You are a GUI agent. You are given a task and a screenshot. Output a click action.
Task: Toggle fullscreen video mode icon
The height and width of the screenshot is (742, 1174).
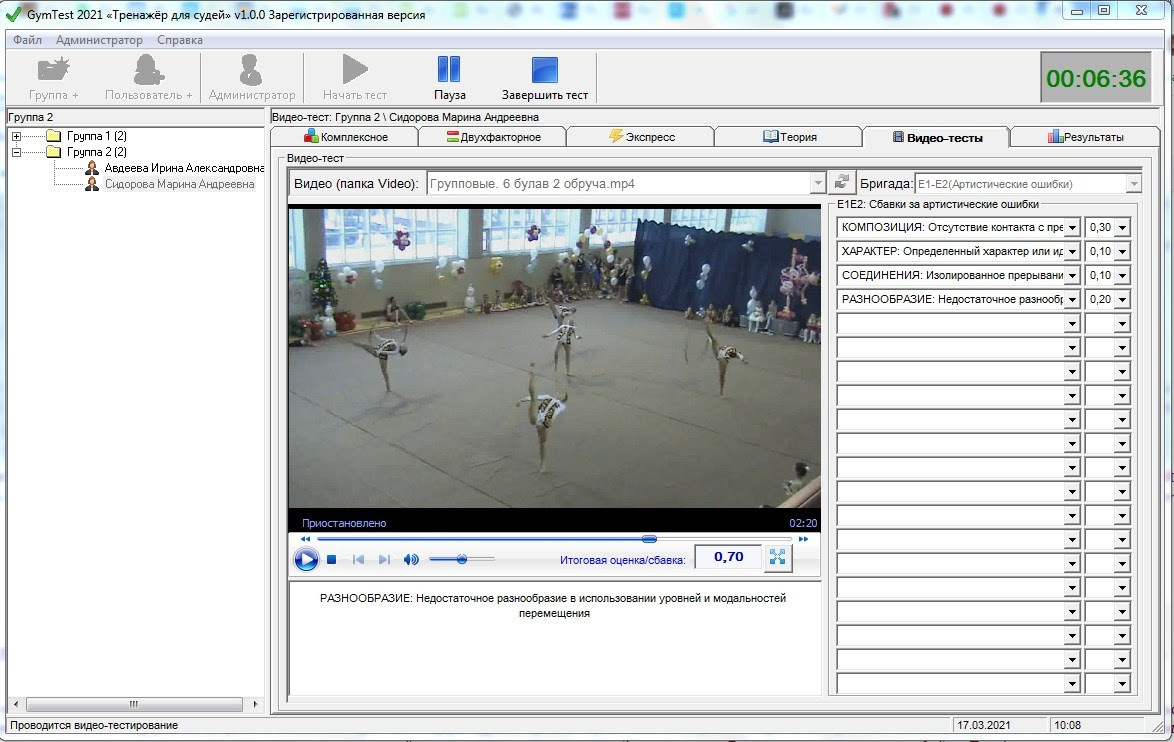click(777, 558)
